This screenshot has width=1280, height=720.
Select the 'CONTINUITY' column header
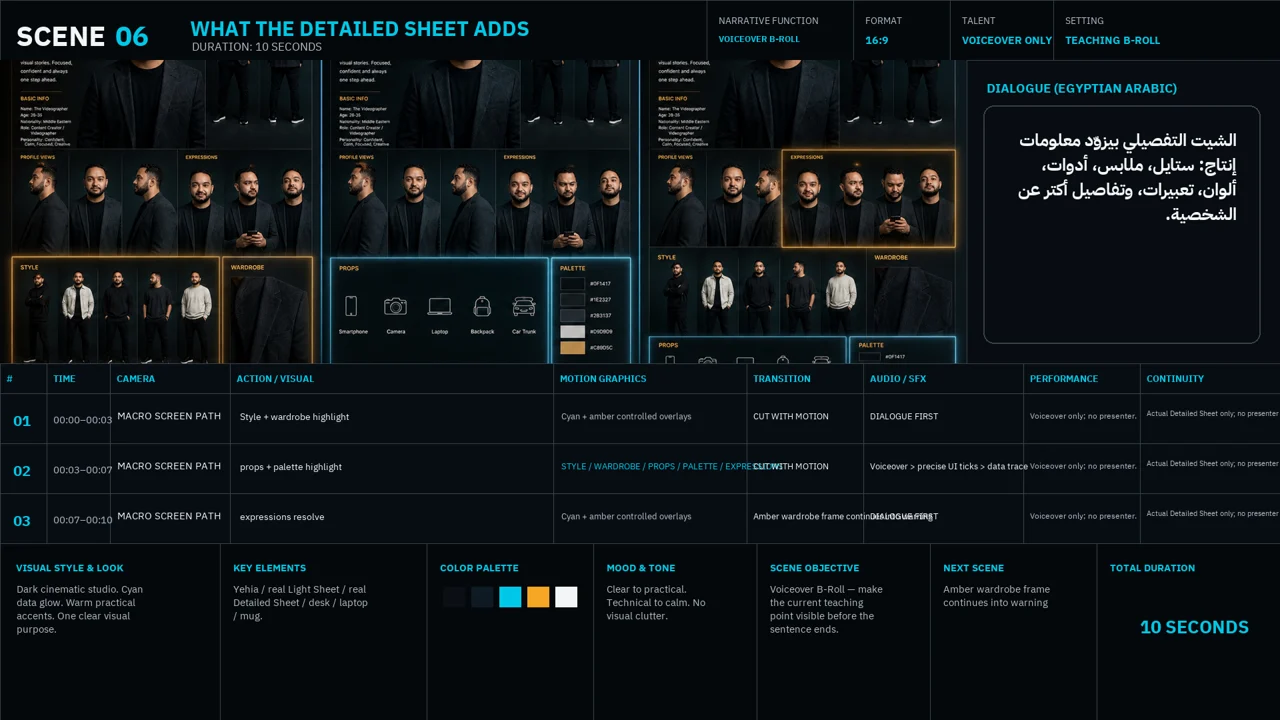coord(1175,379)
